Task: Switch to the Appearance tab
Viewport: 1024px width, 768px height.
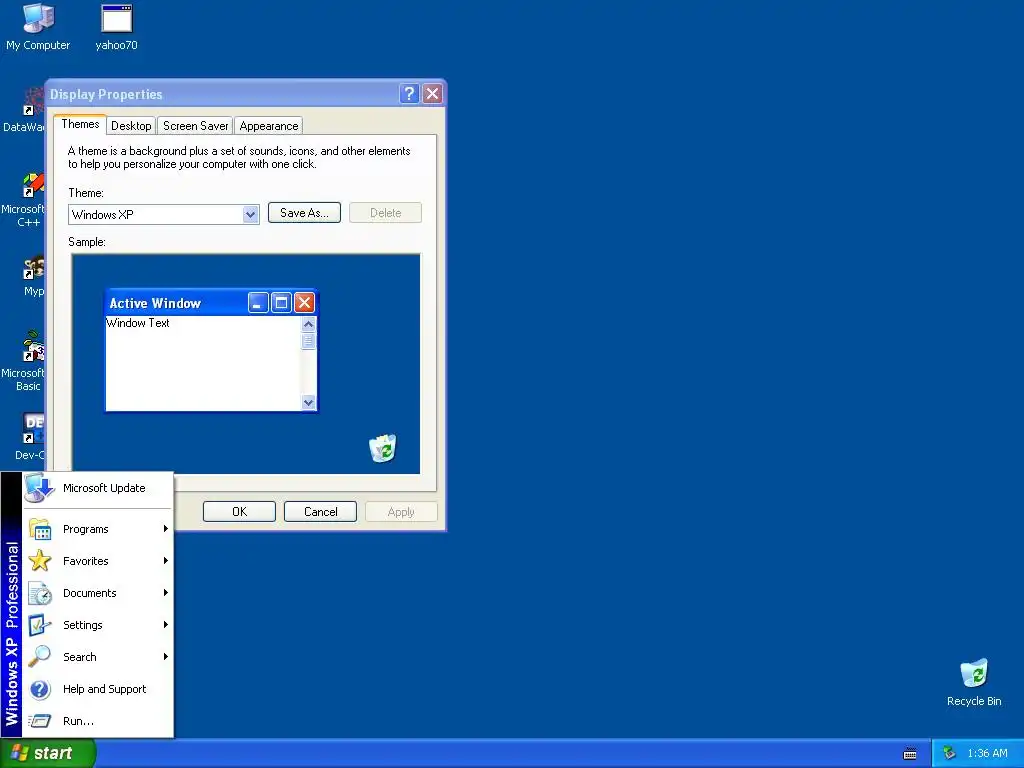Action: (x=268, y=126)
